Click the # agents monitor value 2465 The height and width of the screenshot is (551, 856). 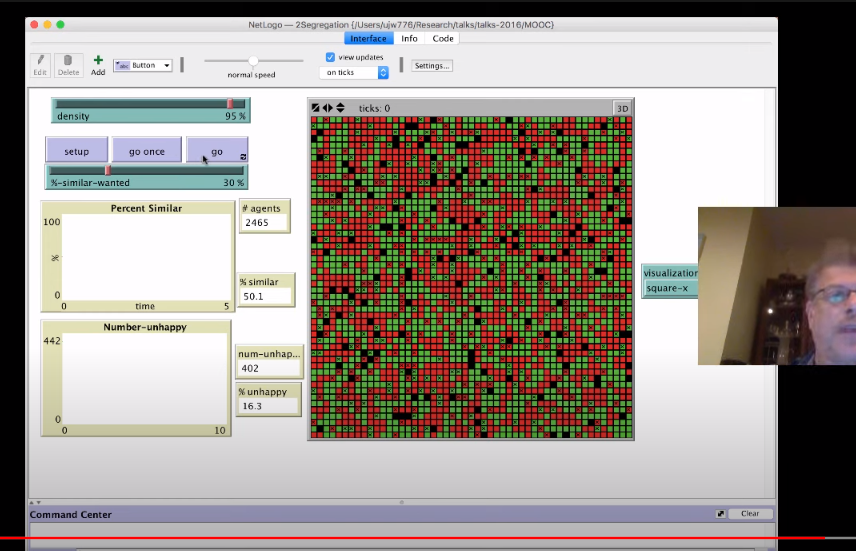(264, 222)
